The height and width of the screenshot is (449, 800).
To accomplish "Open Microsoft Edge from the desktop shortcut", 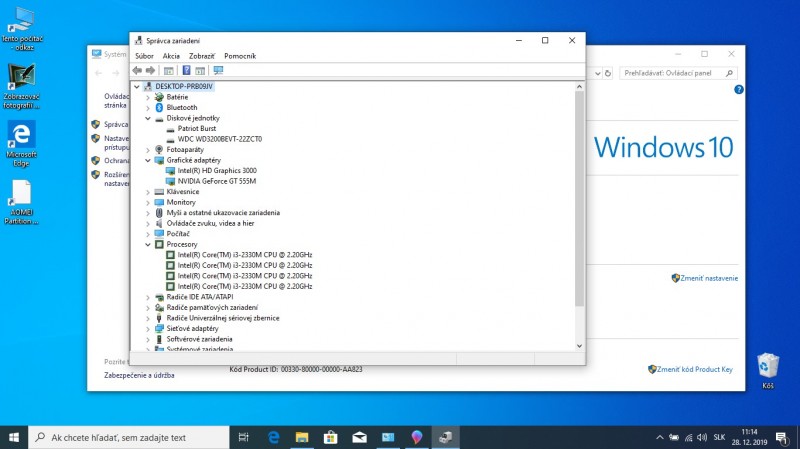I will [x=20, y=141].
